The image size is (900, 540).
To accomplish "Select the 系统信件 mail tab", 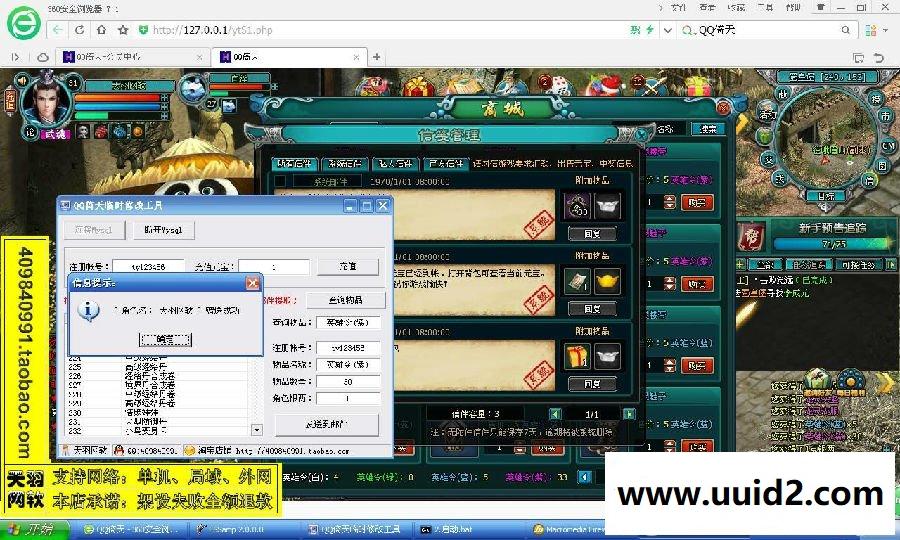I will [x=344, y=164].
